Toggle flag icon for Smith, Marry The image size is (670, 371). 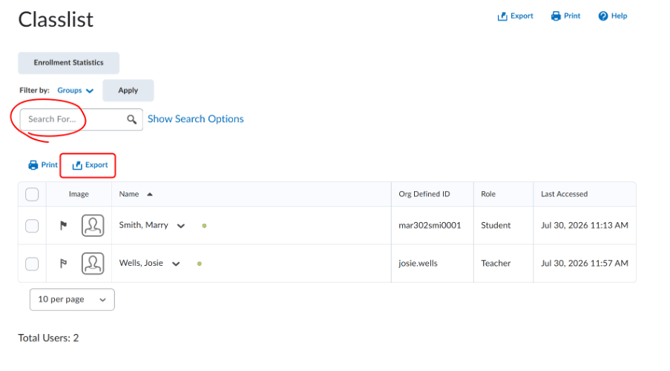[x=63, y=225]
